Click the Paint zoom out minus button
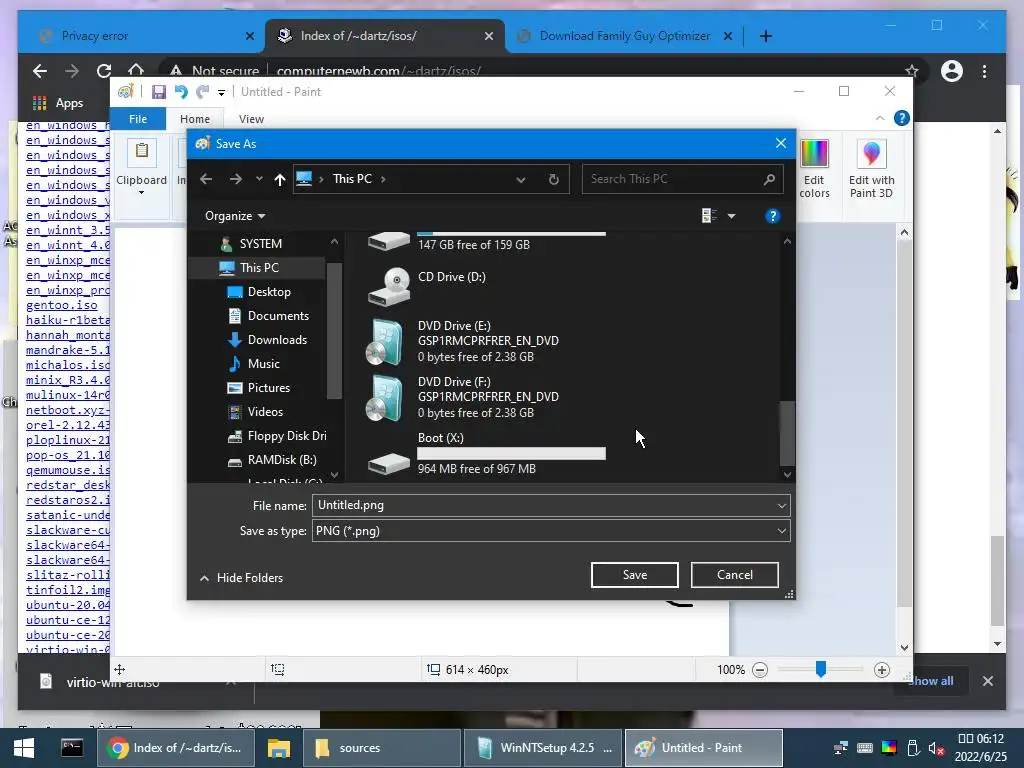The width and height of the screenshot is (1024, 768). [760, 670]
